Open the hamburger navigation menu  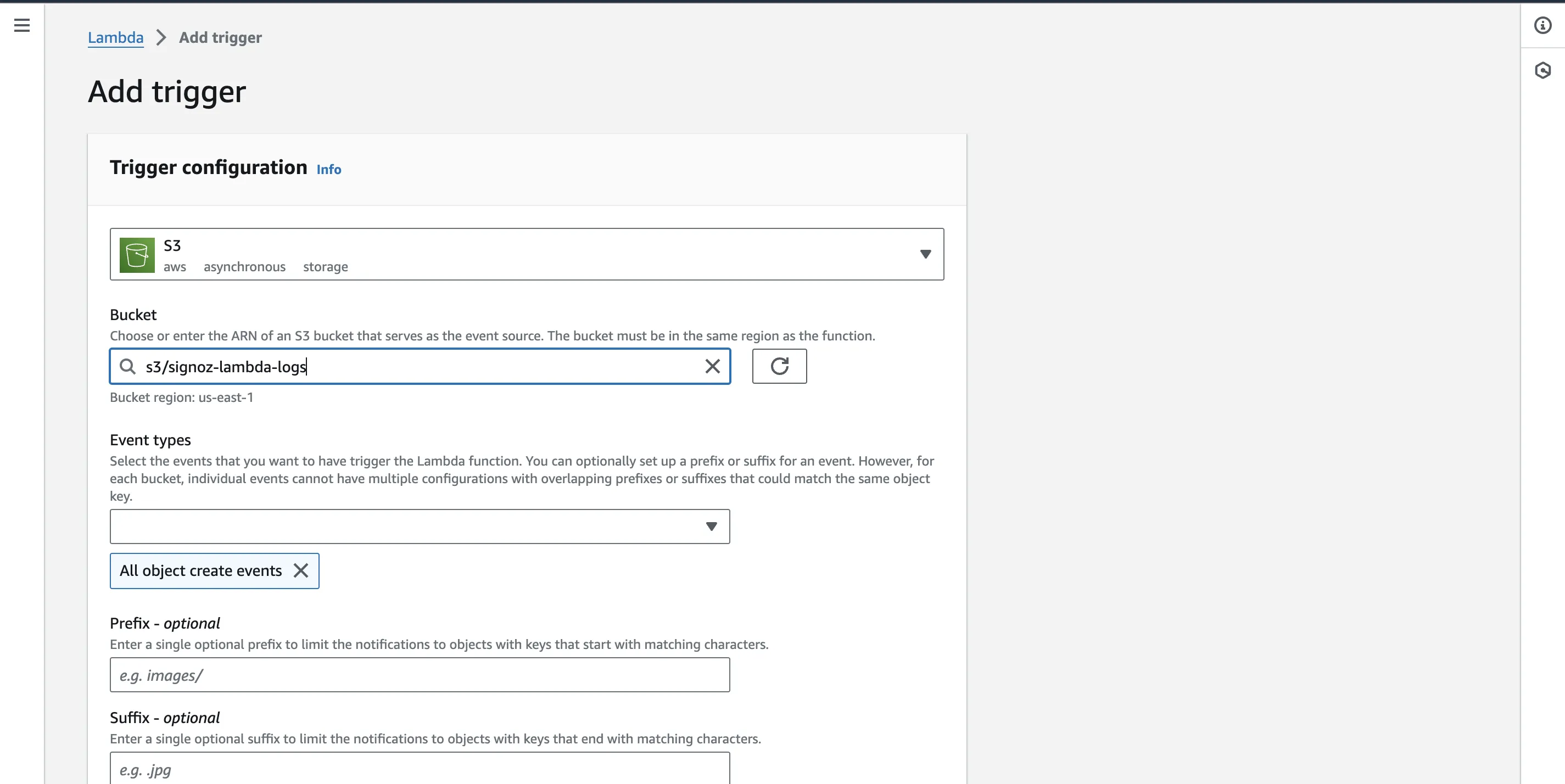(22, 25)
